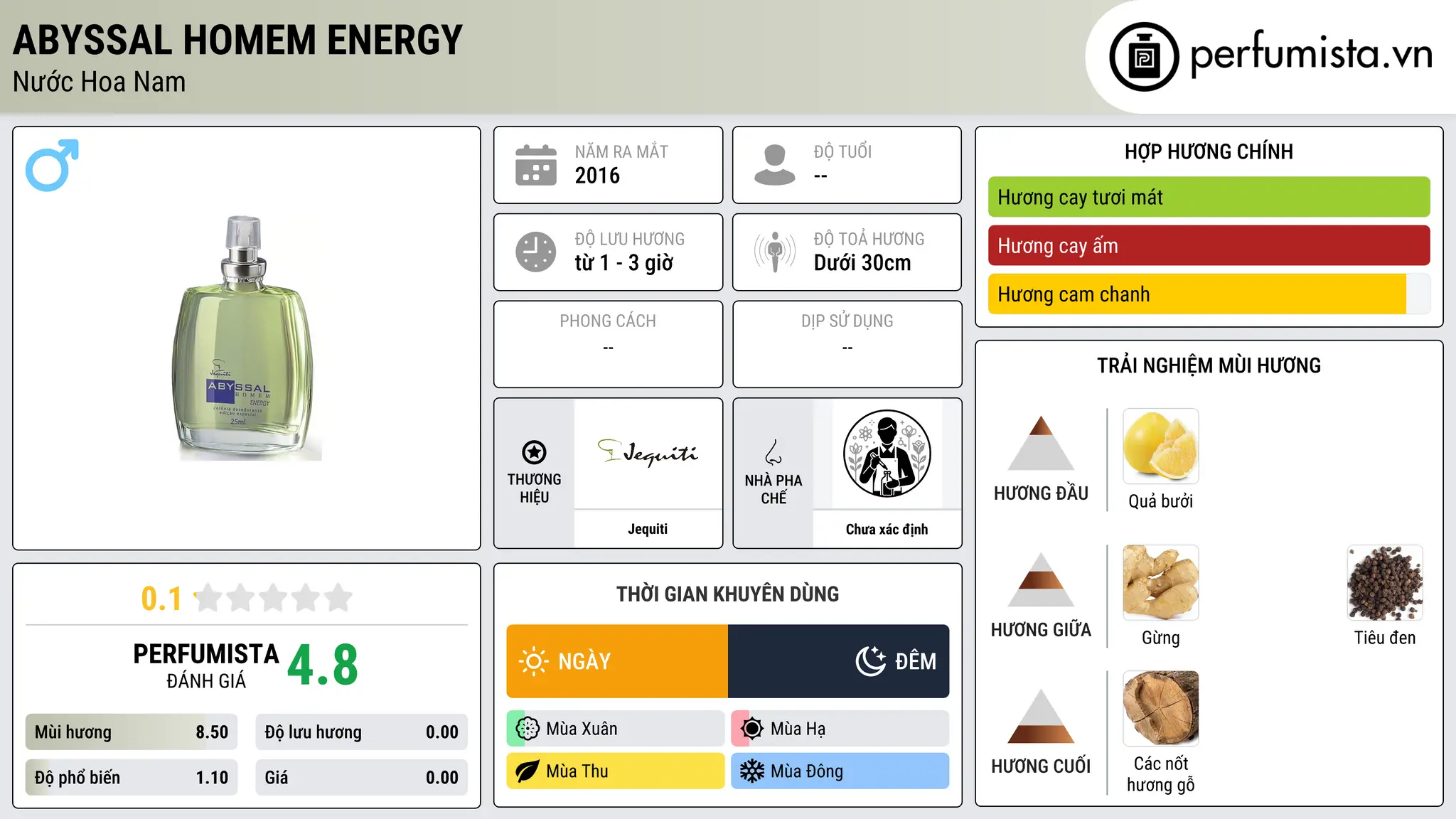This screenshot has height=819, width=1456.
Task: Click the flower icon for Mùa Xuân
Action: pyautogui.click(x=528, y=729)
